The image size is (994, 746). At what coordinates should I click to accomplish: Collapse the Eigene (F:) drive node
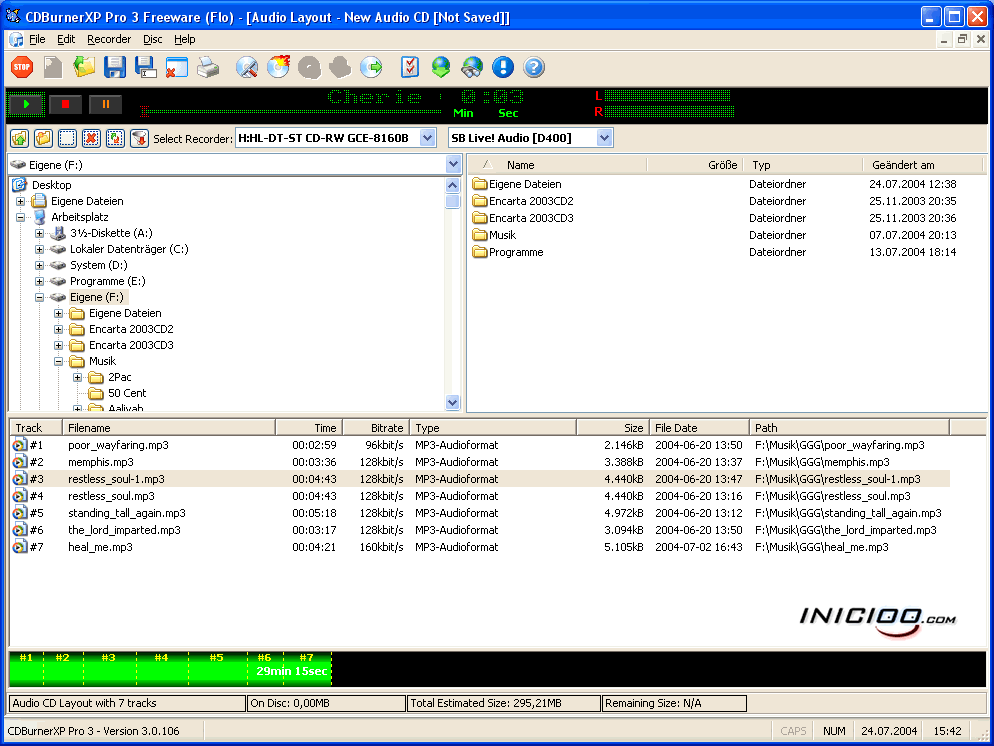tap(39, 297)
